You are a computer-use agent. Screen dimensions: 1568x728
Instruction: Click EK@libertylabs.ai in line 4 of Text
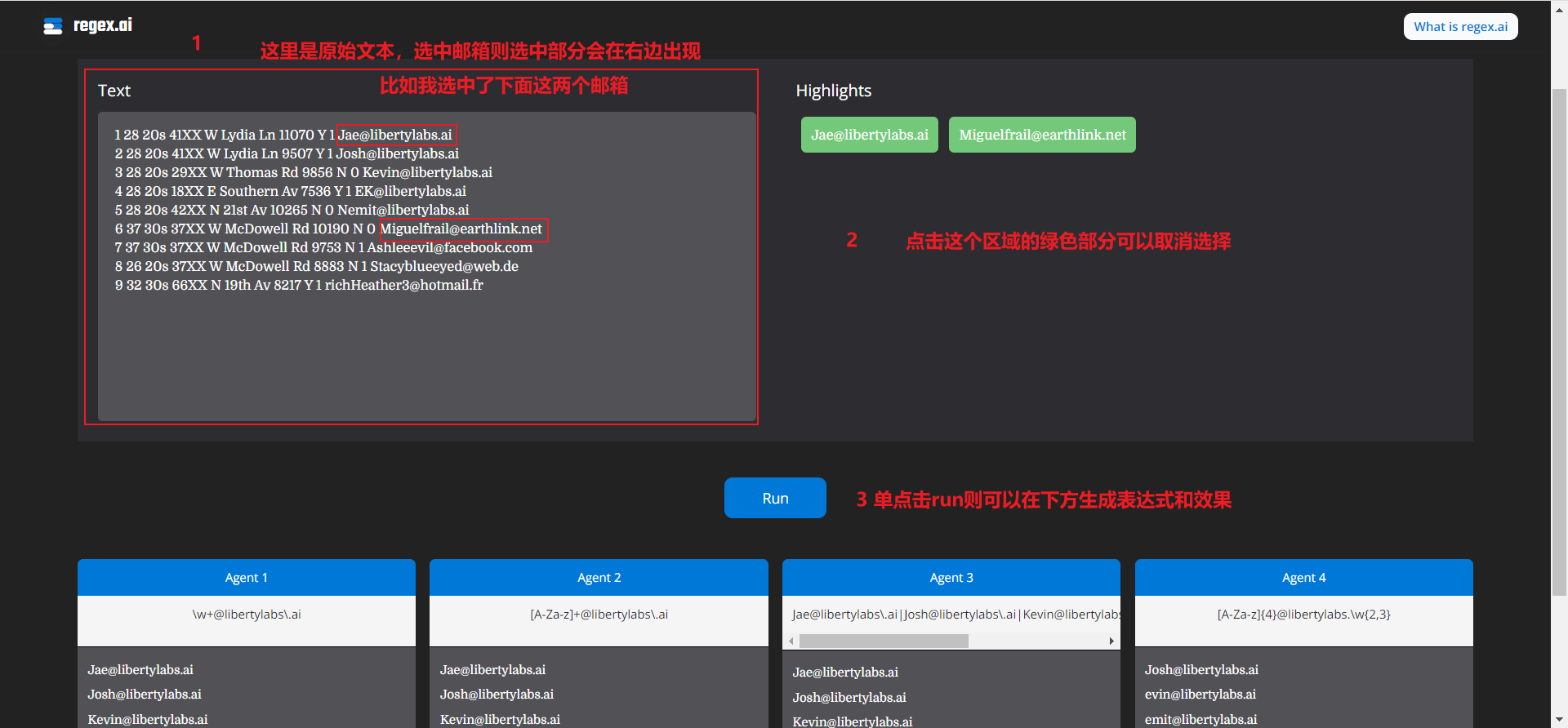point(410,191)
